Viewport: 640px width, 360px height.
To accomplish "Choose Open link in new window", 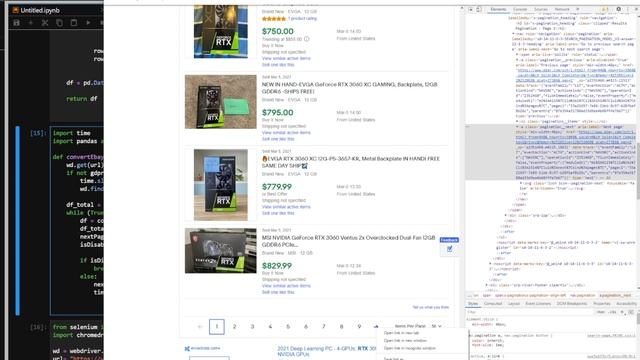I will point(405,340).
